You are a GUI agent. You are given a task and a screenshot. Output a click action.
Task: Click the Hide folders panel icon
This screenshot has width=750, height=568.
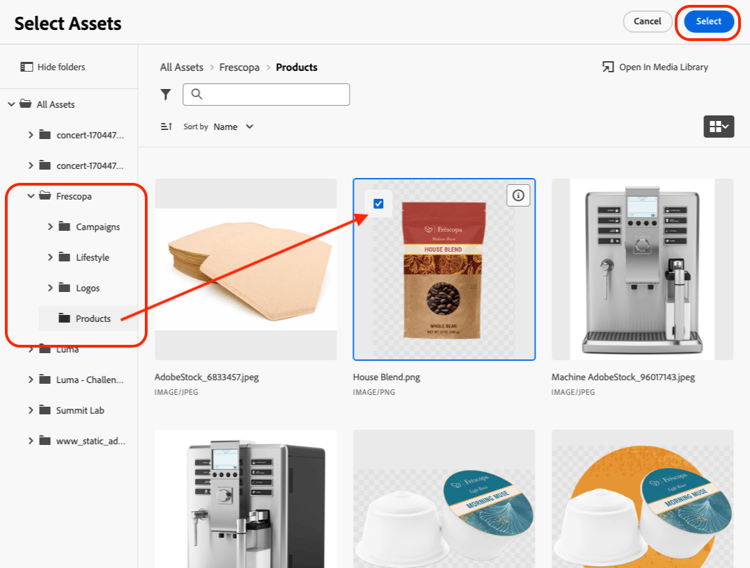coord(27,67)
